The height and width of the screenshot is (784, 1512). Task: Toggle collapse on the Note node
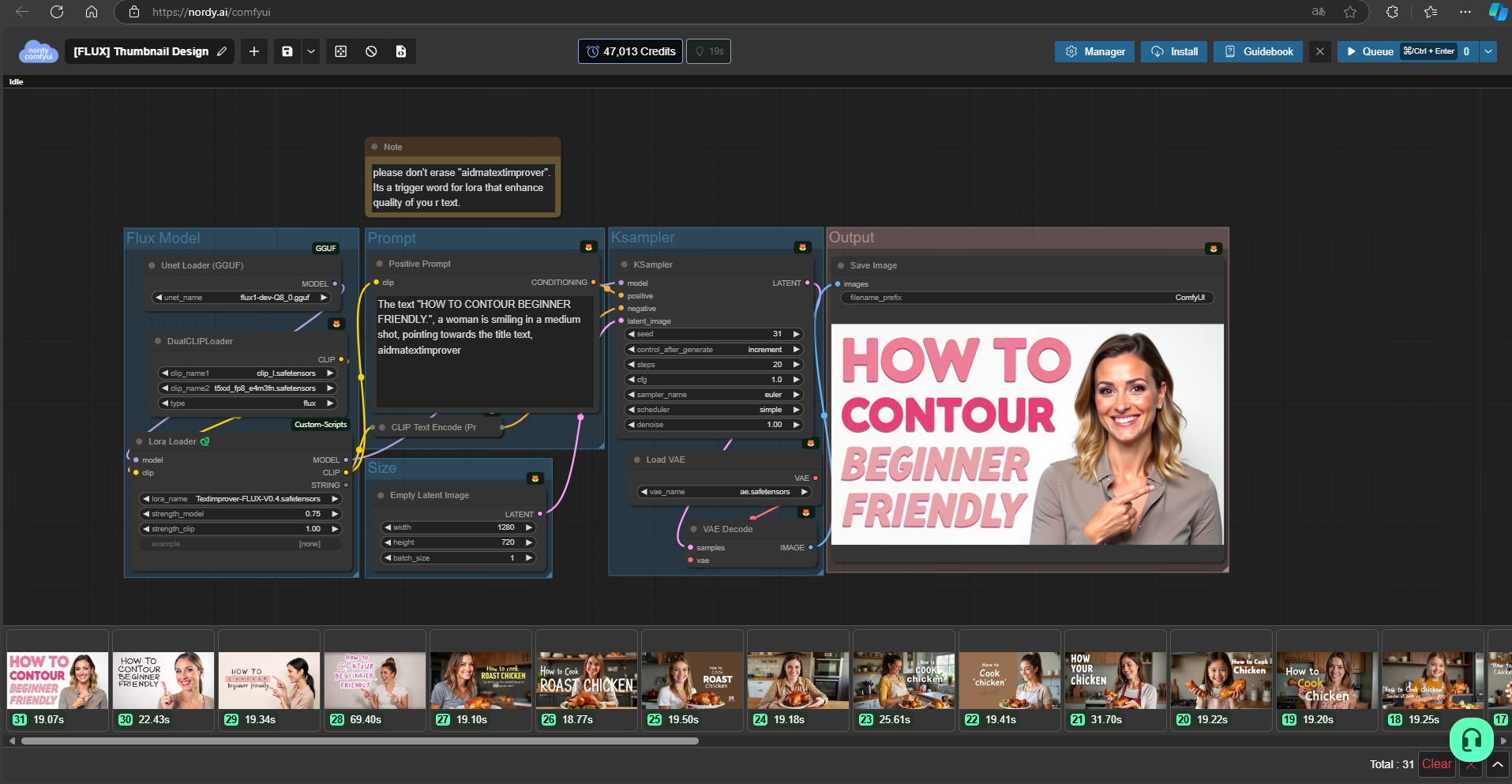click(375, 147)
